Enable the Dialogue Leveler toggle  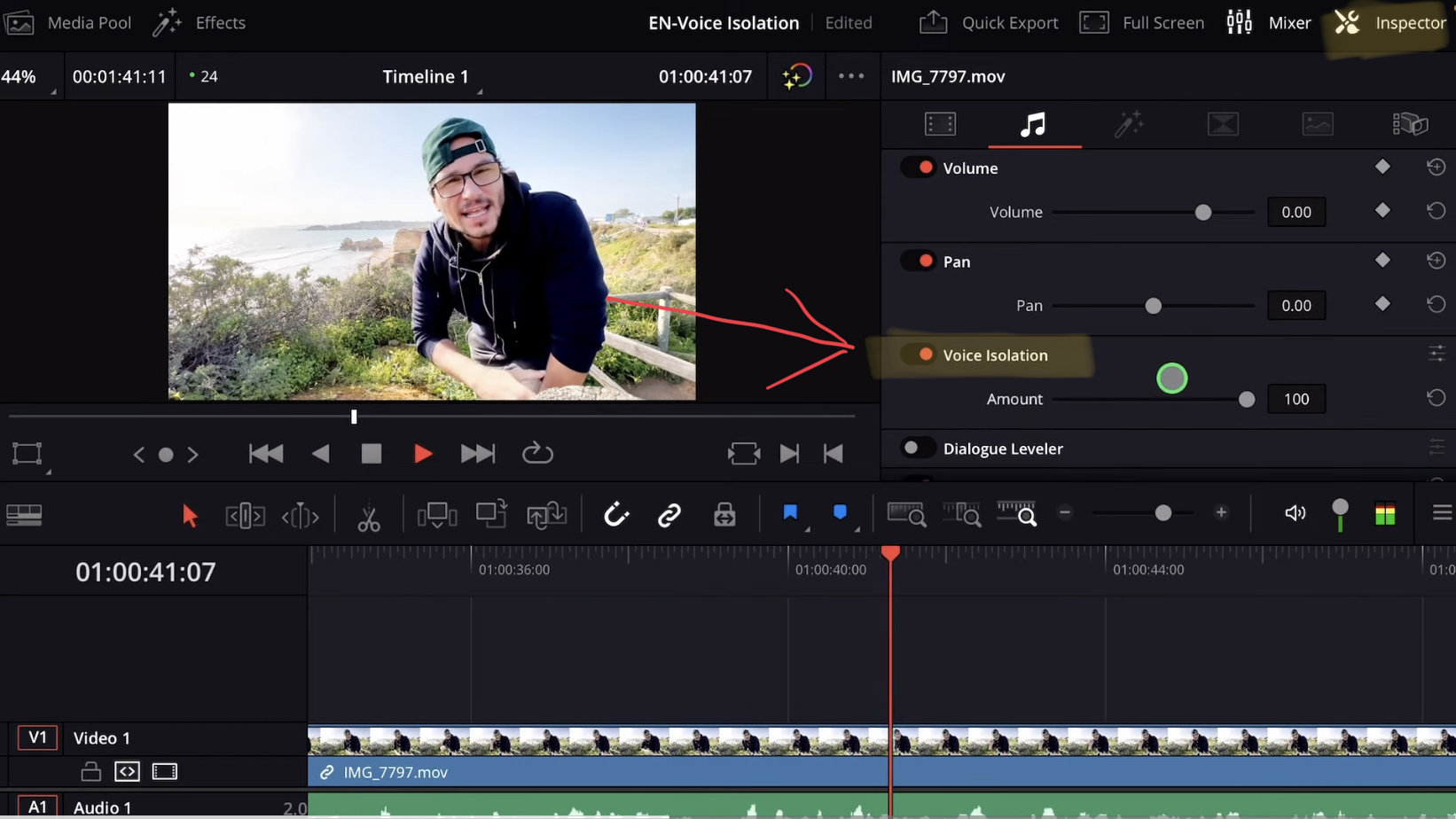918,448
